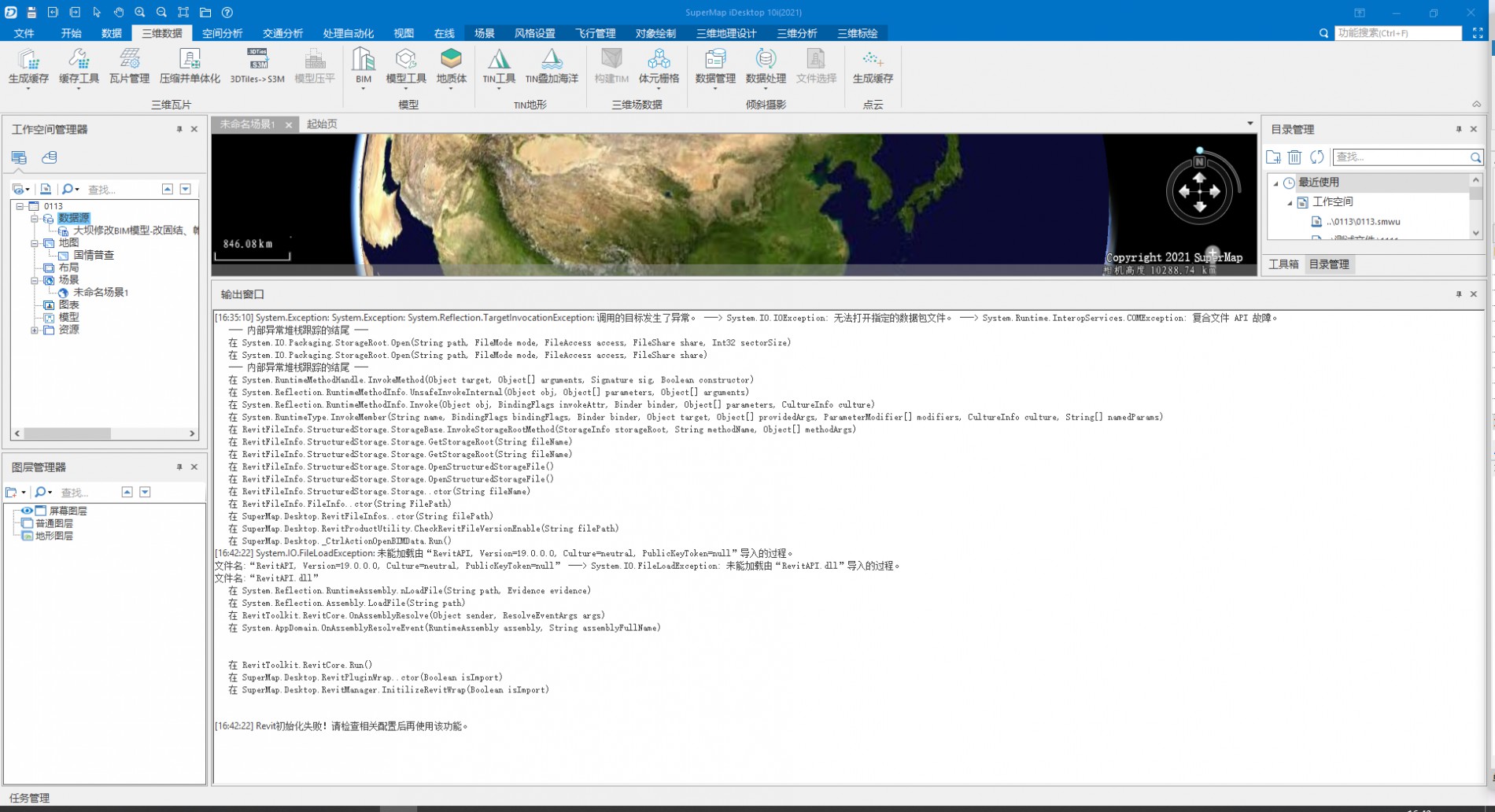Collapse the 最近使用 node in 目录管理
The image size is (1495, 812).
[x=1276, y=183]
